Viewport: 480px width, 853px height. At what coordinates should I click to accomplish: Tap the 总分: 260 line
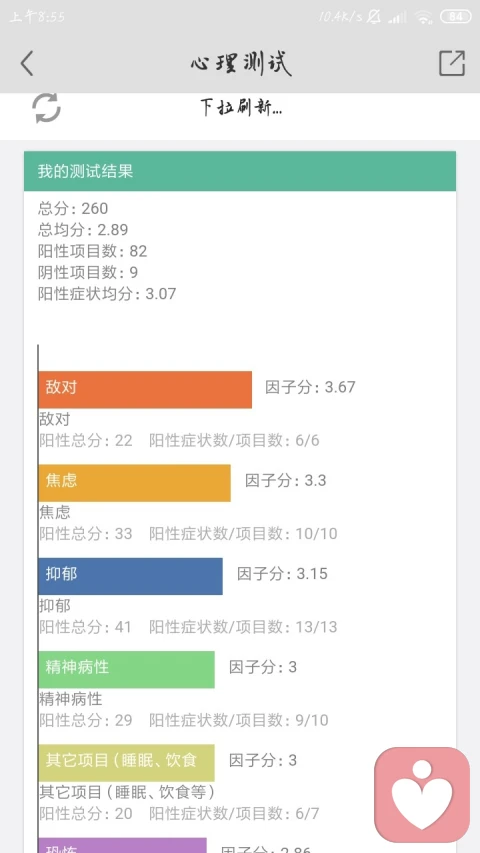pyautogui.click(x=73, y=208)
